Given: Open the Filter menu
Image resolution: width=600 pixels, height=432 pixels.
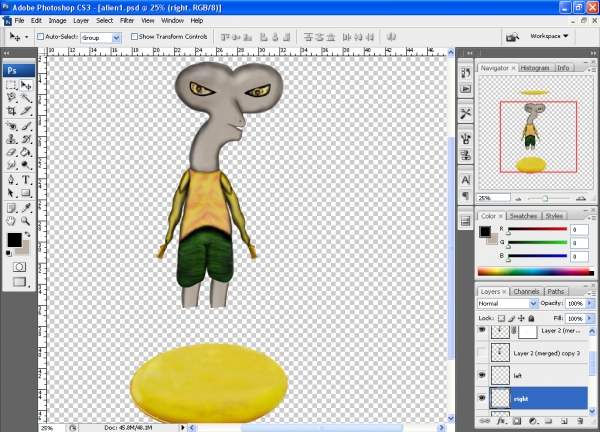Looking at the screenshot, I should 127,21.
